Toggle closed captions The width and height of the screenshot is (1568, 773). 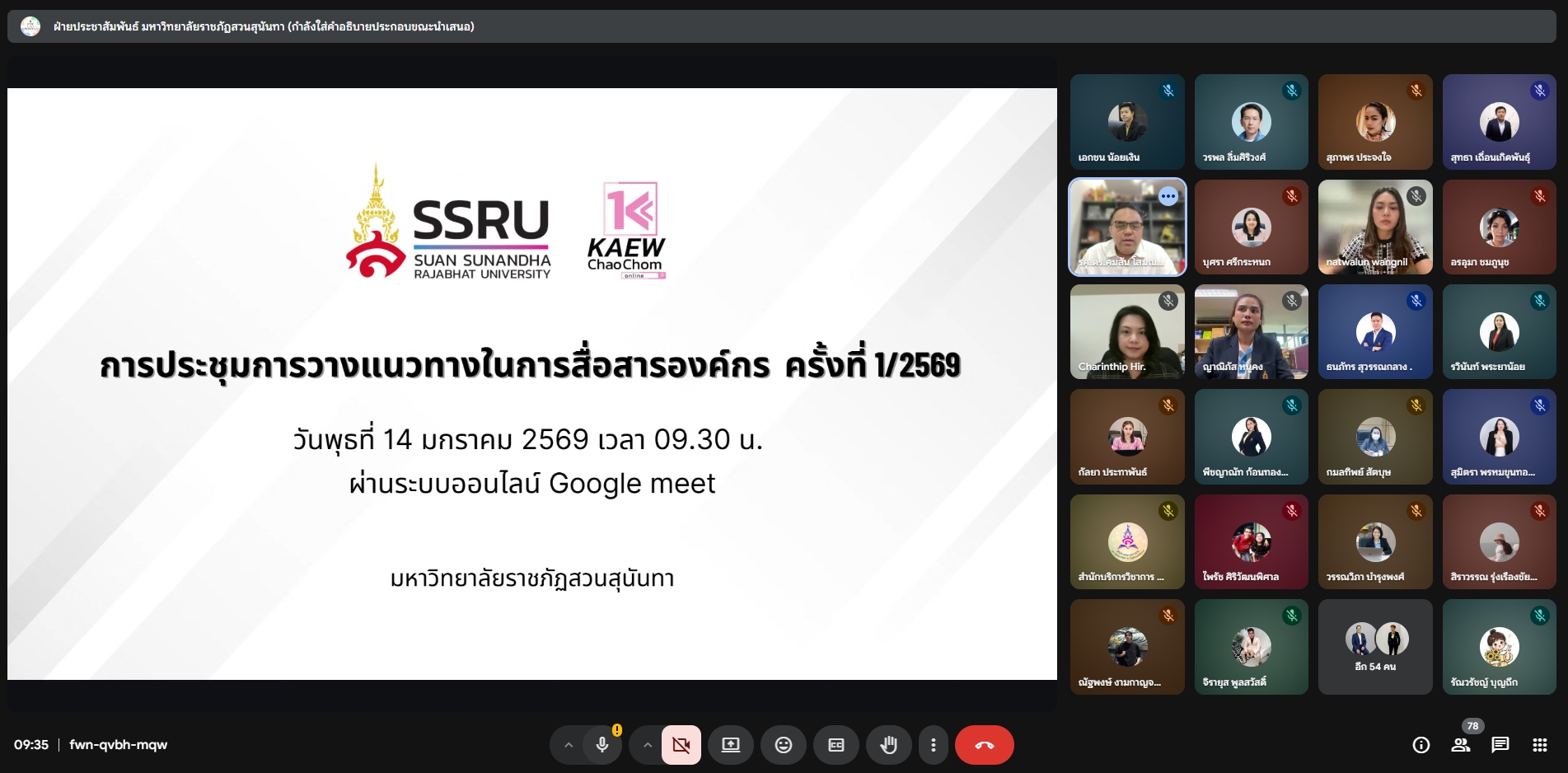click(x=835, y=745)
